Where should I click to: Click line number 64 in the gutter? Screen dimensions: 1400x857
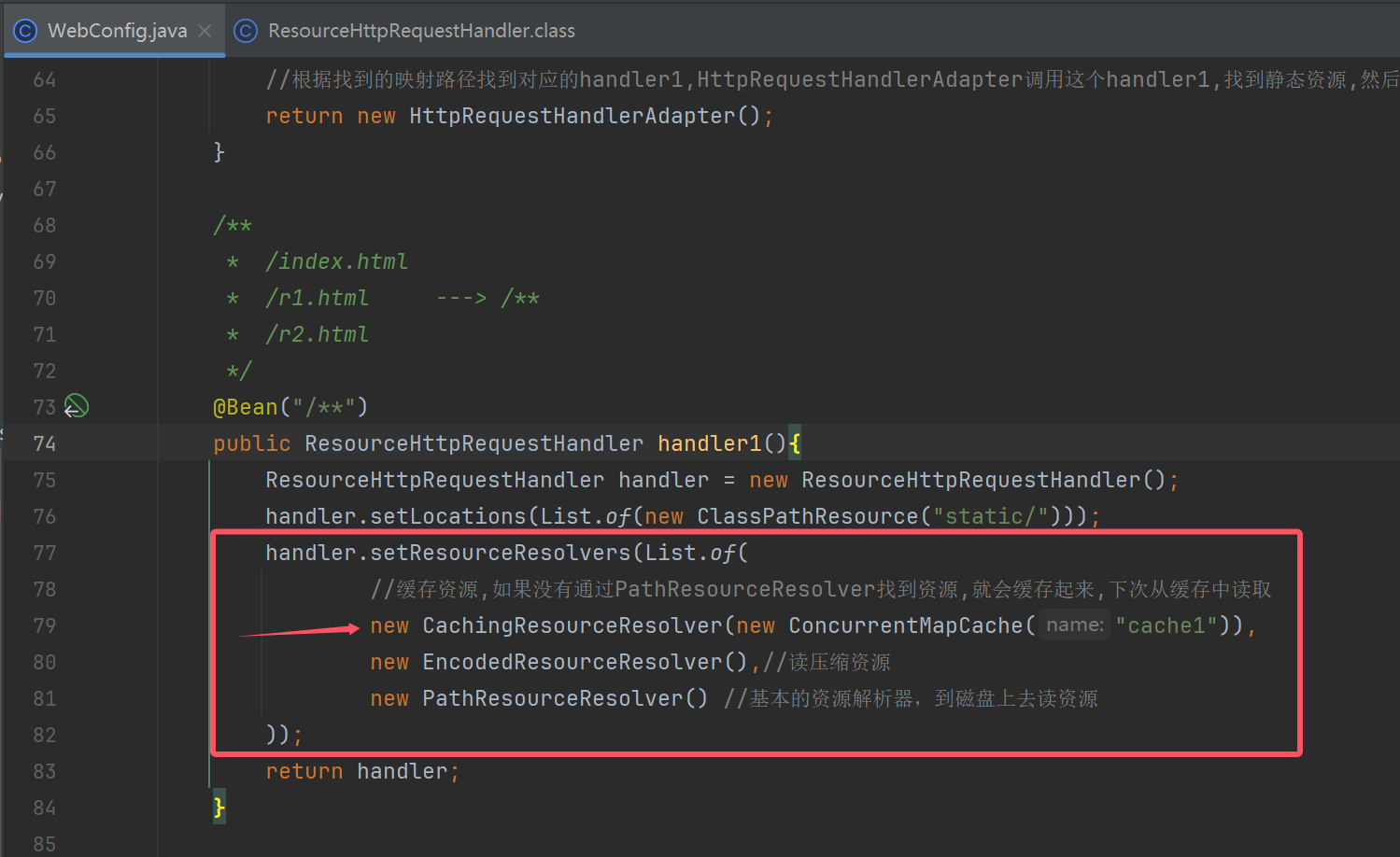click(45, 79)
